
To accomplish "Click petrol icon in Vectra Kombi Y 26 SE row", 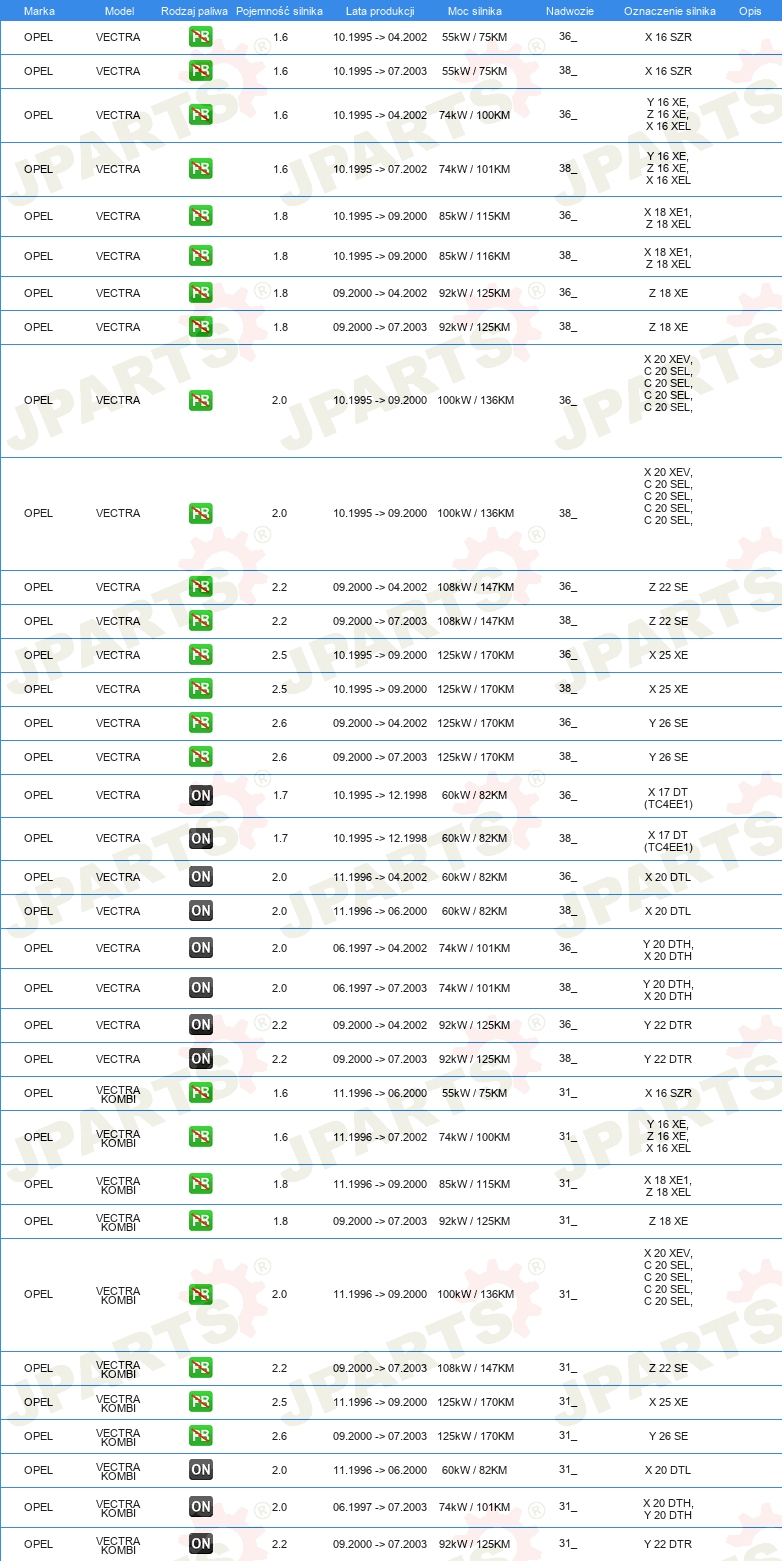I will (200, 1436).
